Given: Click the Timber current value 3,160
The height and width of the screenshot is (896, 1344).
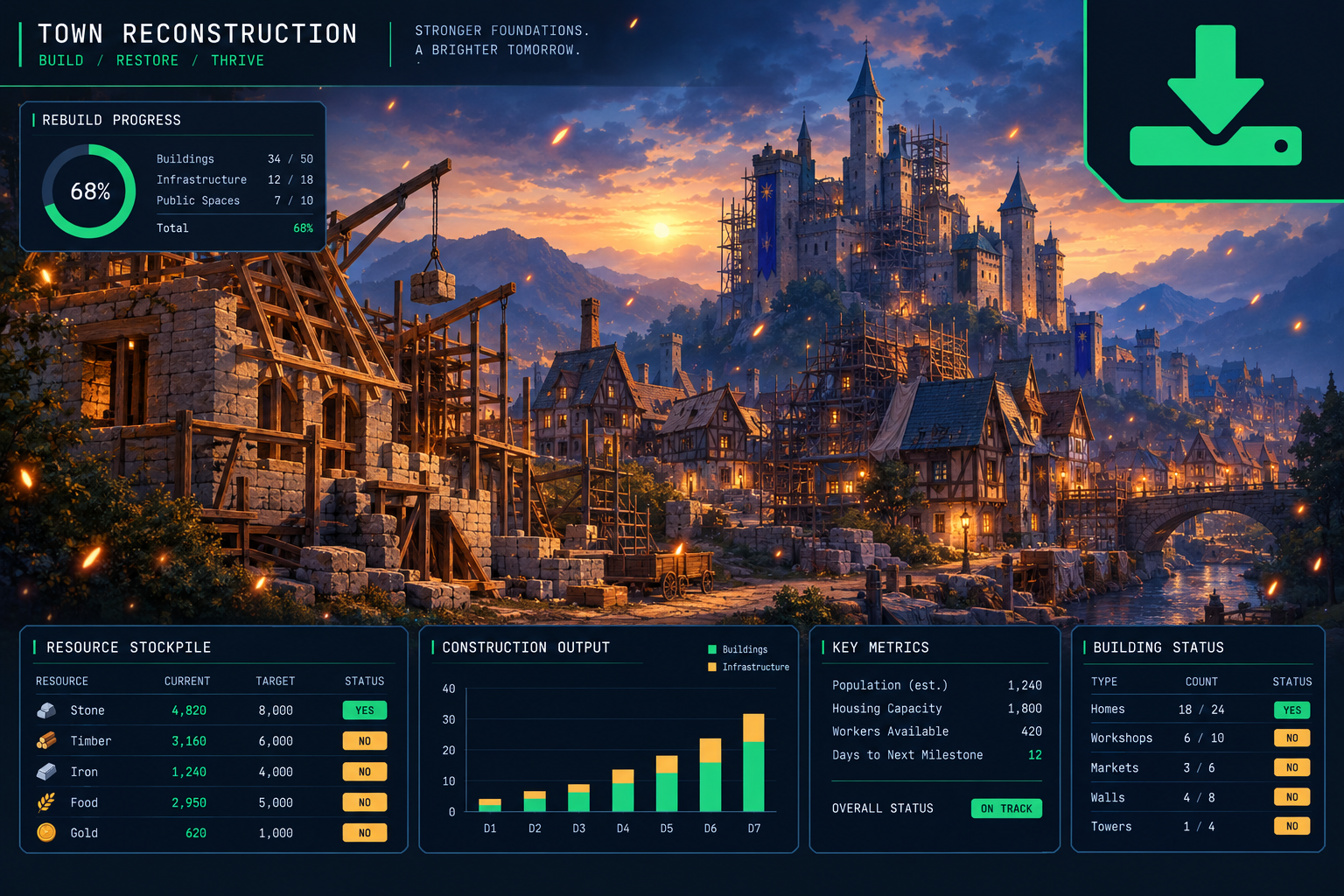Looking at the screenshot, I should [189, 741].
